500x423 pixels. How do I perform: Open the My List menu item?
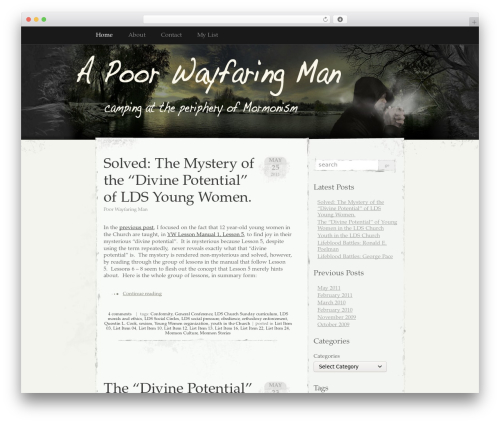tap(207, 35)
